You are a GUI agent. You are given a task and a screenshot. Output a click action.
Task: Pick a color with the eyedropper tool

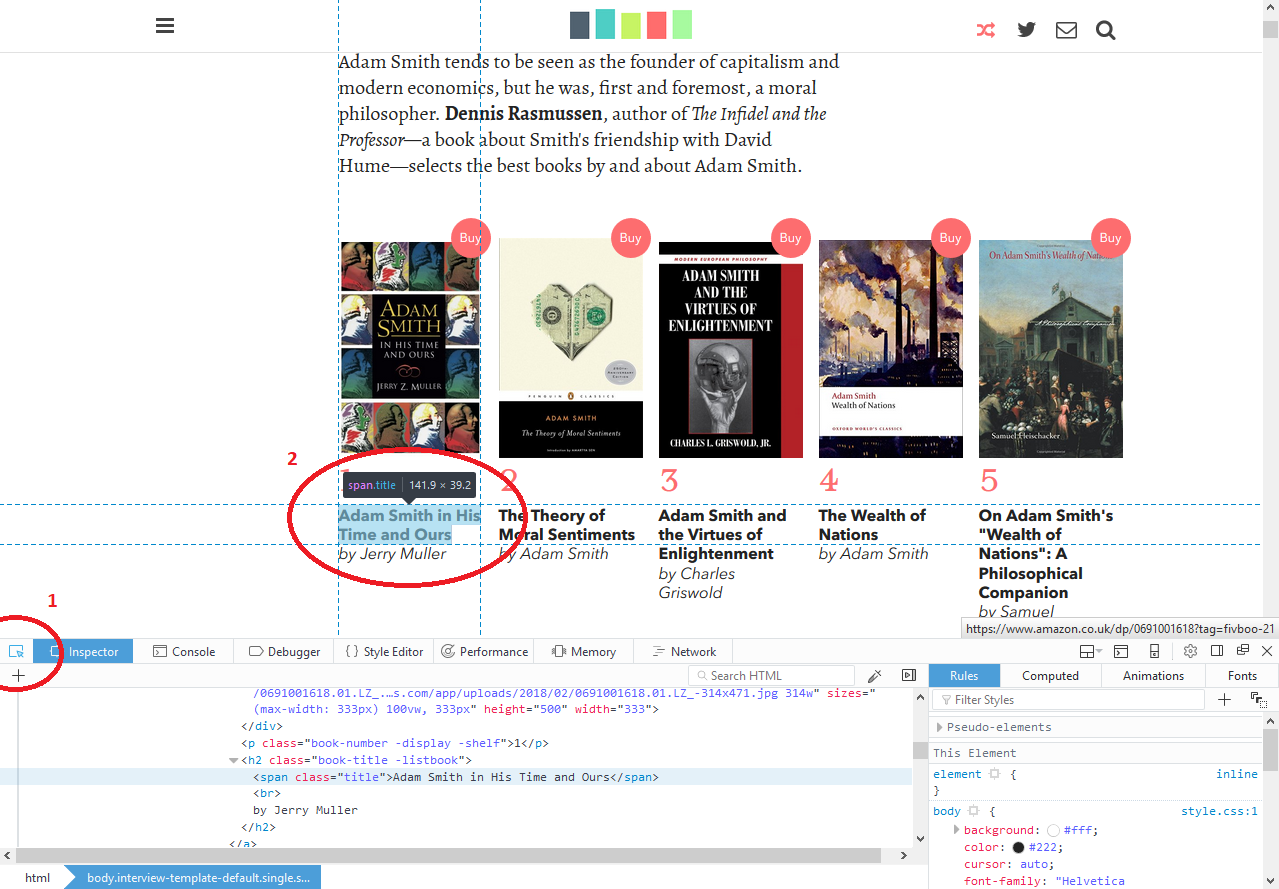(874, 676)
